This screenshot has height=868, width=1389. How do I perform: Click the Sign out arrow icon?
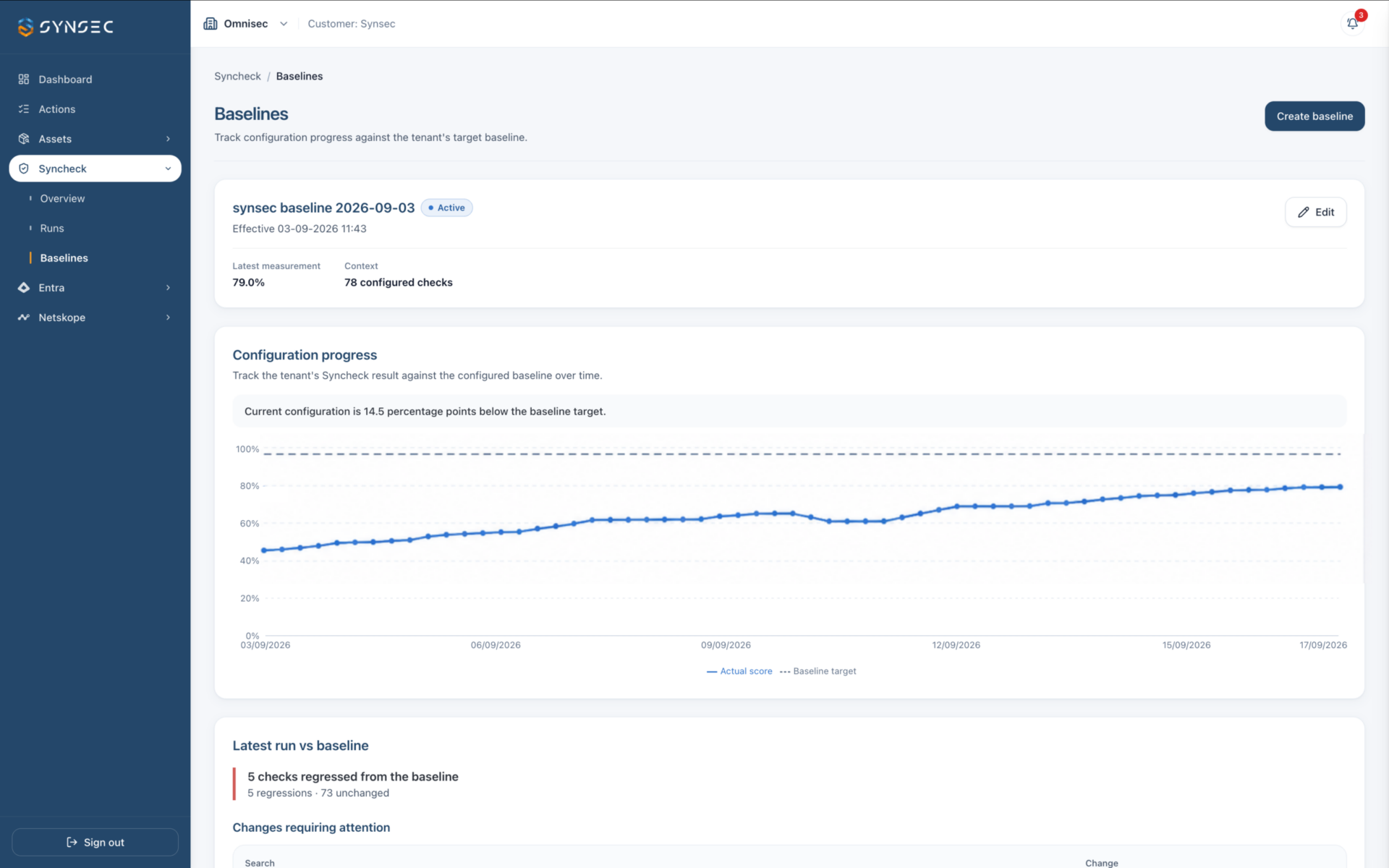click(72, 842)
